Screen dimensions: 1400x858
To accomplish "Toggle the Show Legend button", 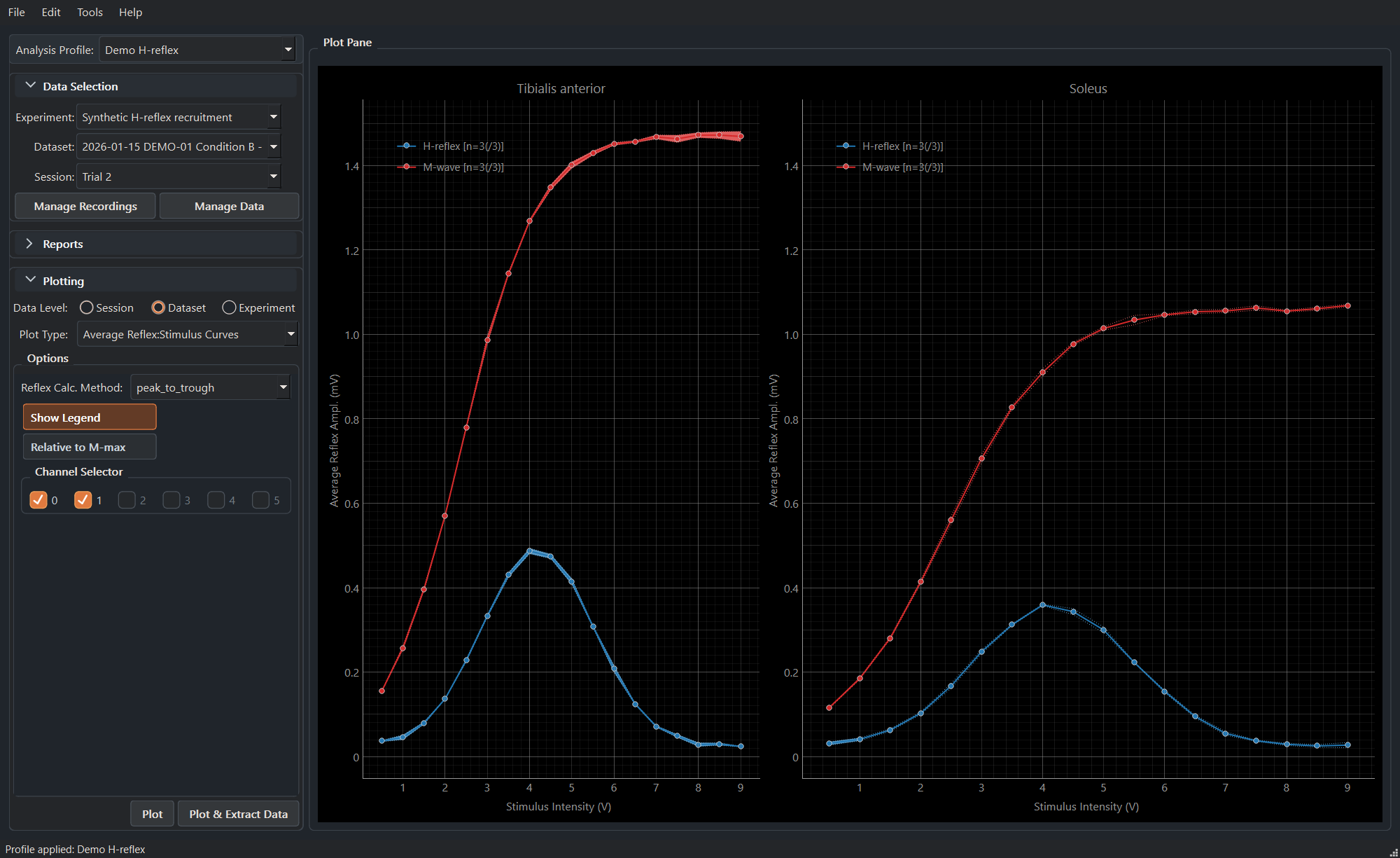I will pos(90,417).
